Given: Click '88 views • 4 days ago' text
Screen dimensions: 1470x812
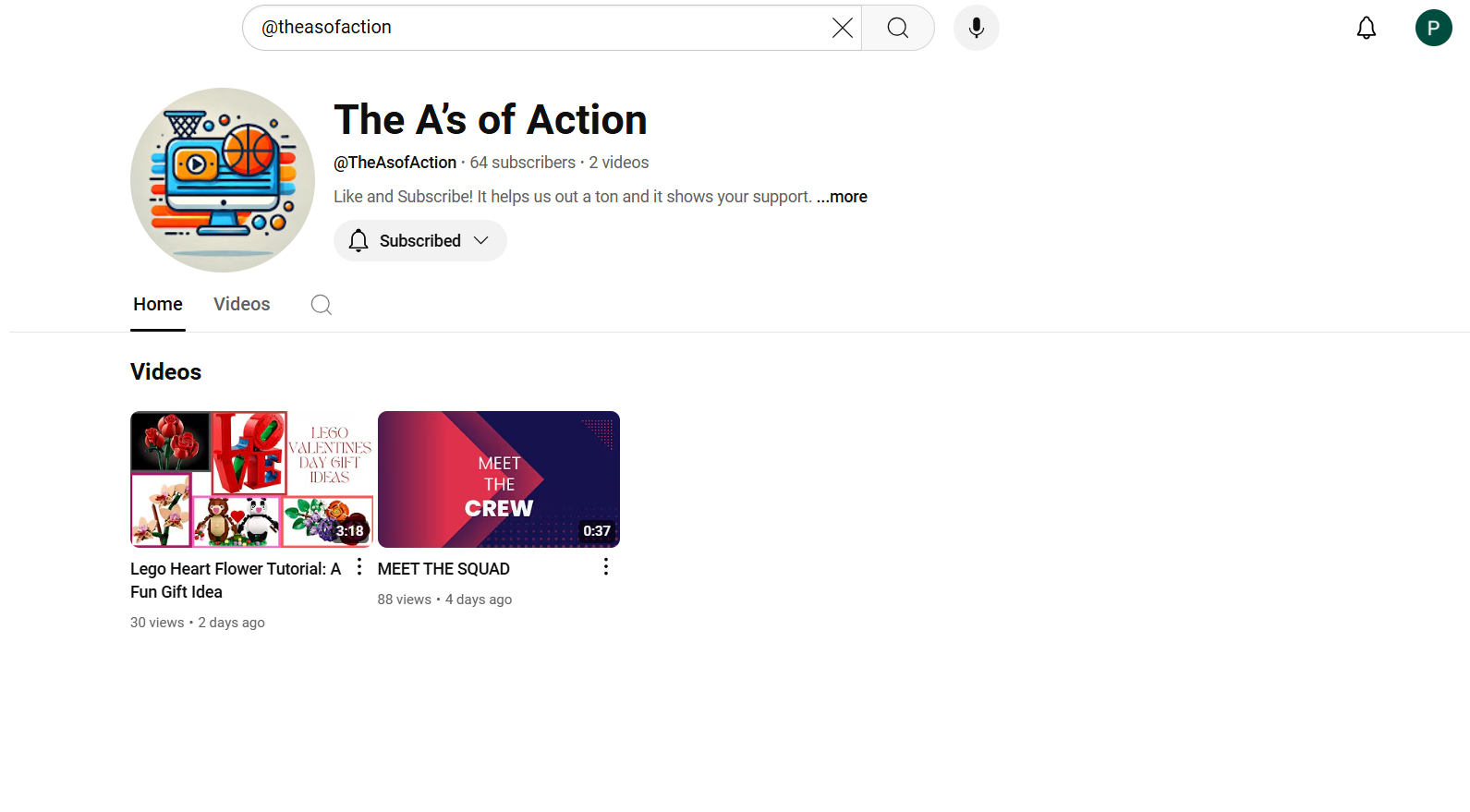Looking at the screenshot, I should click(x=444, y=600).
